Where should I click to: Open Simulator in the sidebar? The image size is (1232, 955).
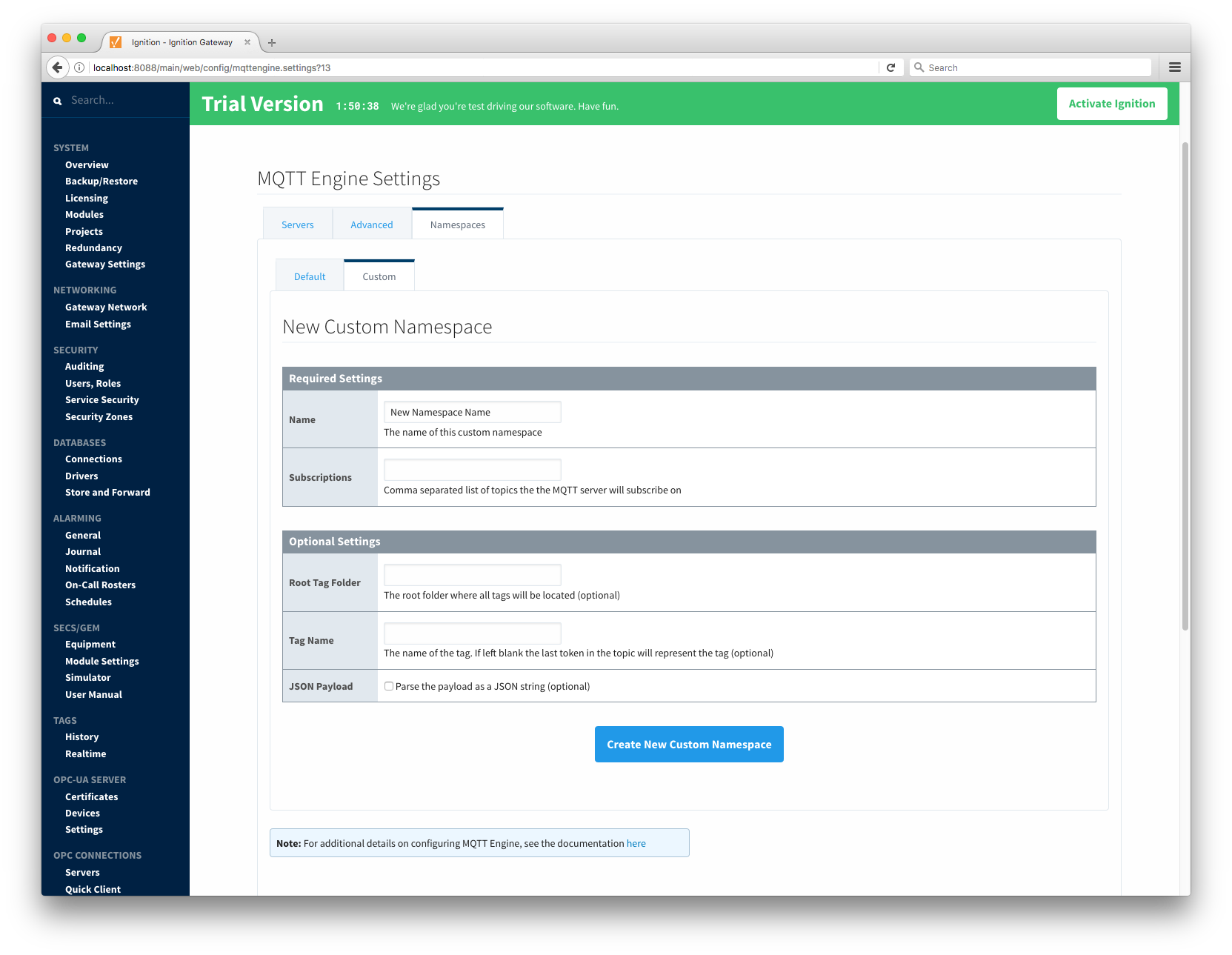(87, 677)
